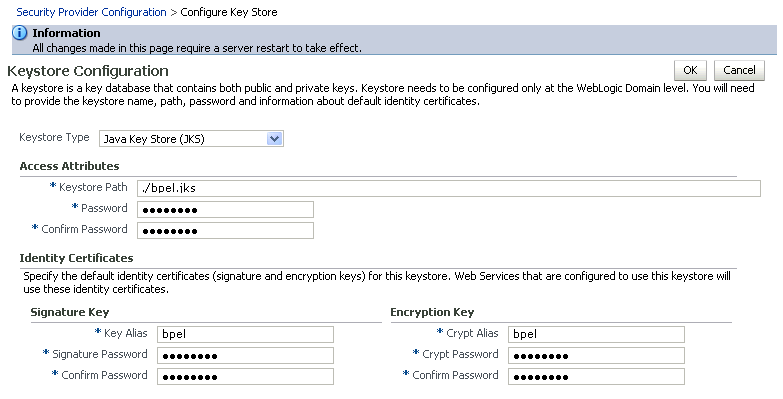Focus Confirm Password under Signature Key
783x399 pixels.
[245, 376]
